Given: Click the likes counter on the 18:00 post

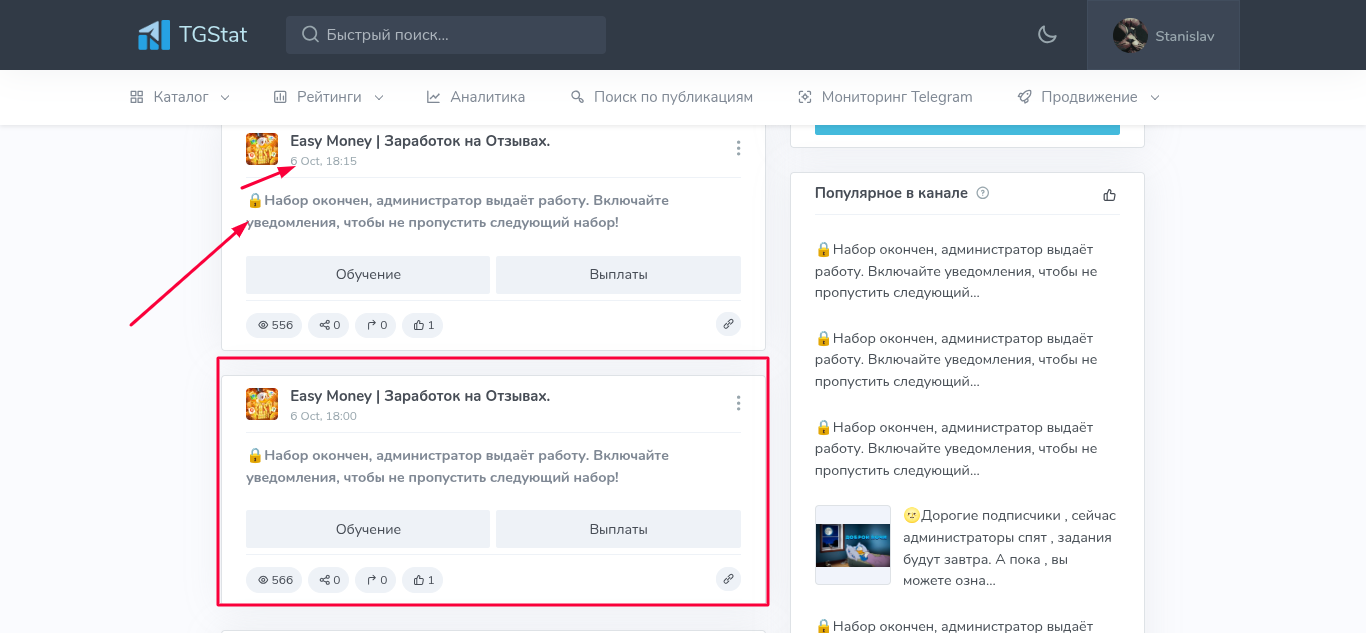Looking at the screenshot, I should point(423,580).
